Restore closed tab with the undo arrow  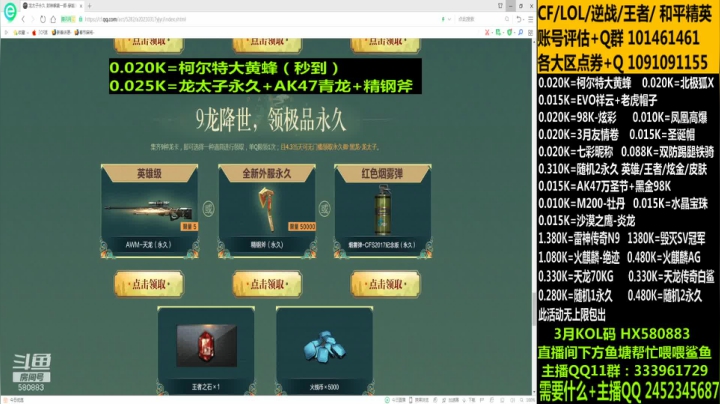pos(519,19)
